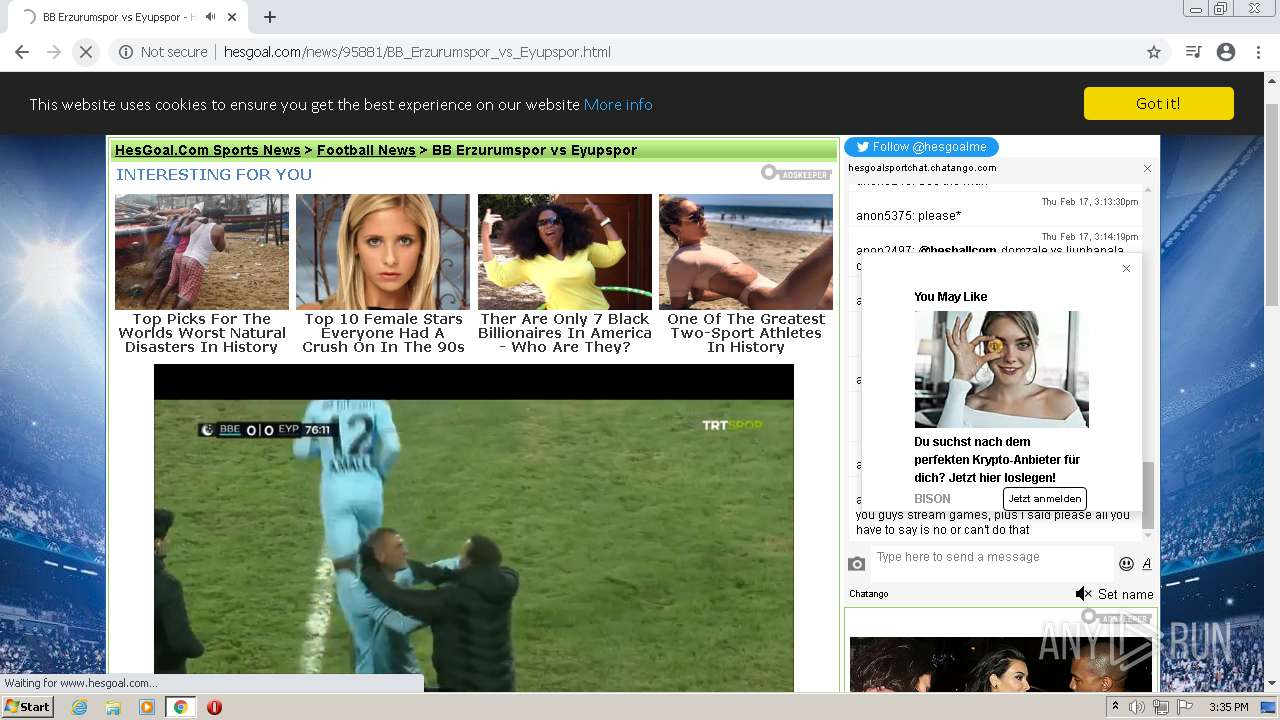This screenshot has height=720, width=1280.
Task: Open Two-Sport Athletes In History headline
Action: click(746, 333)
